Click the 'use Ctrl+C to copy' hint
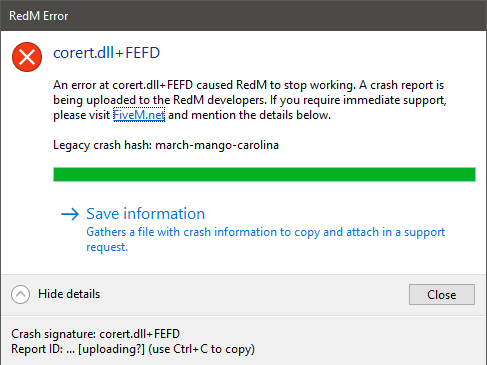487x365 pixels. 202,349
